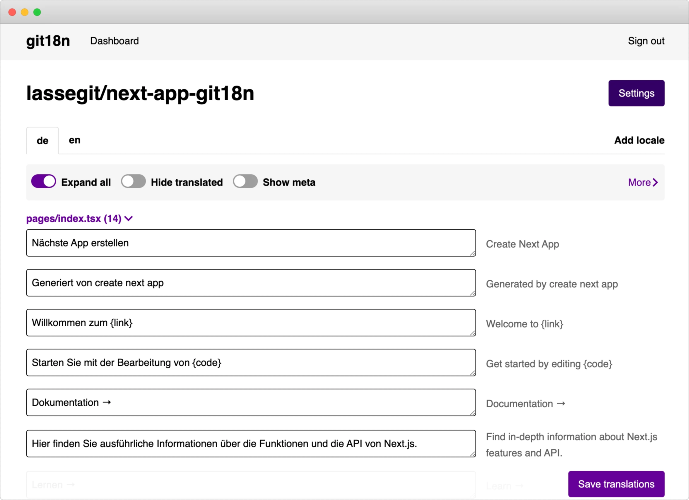Click the Settings button
The width and height of the screenshot is (689, 500).
pos(636,93)
